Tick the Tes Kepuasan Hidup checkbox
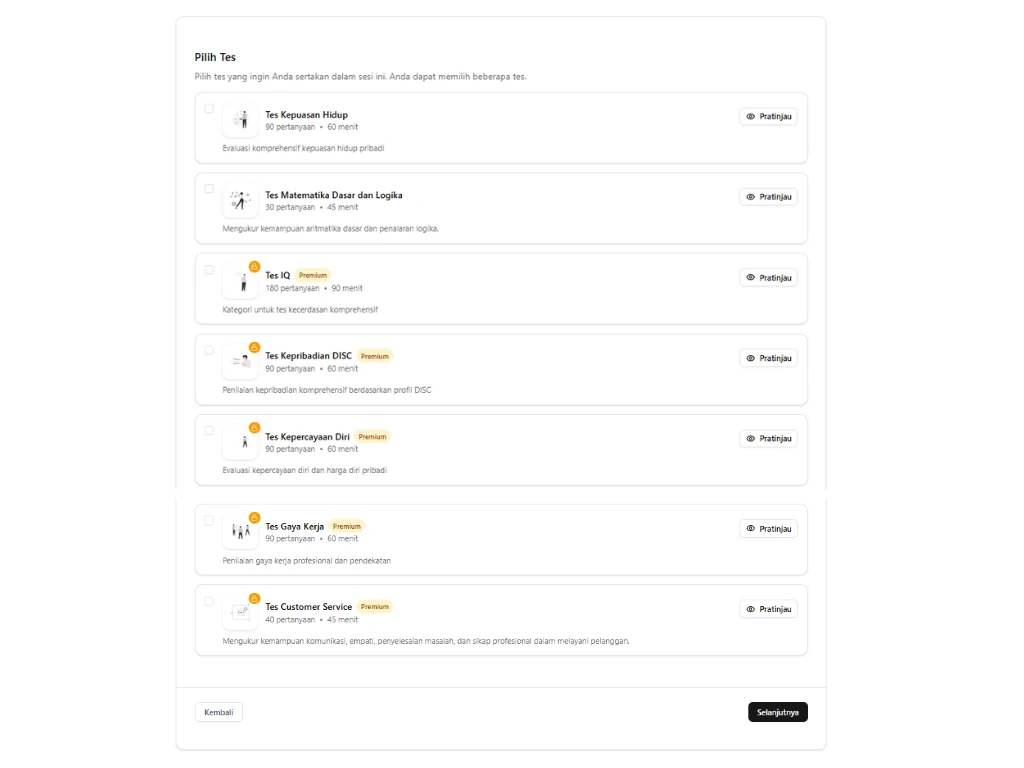1024x768 pixels. (x=209, y=109)
